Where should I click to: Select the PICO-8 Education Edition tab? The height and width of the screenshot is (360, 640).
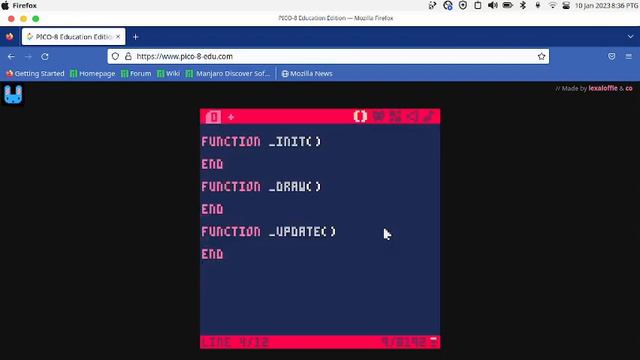(73, 37)
